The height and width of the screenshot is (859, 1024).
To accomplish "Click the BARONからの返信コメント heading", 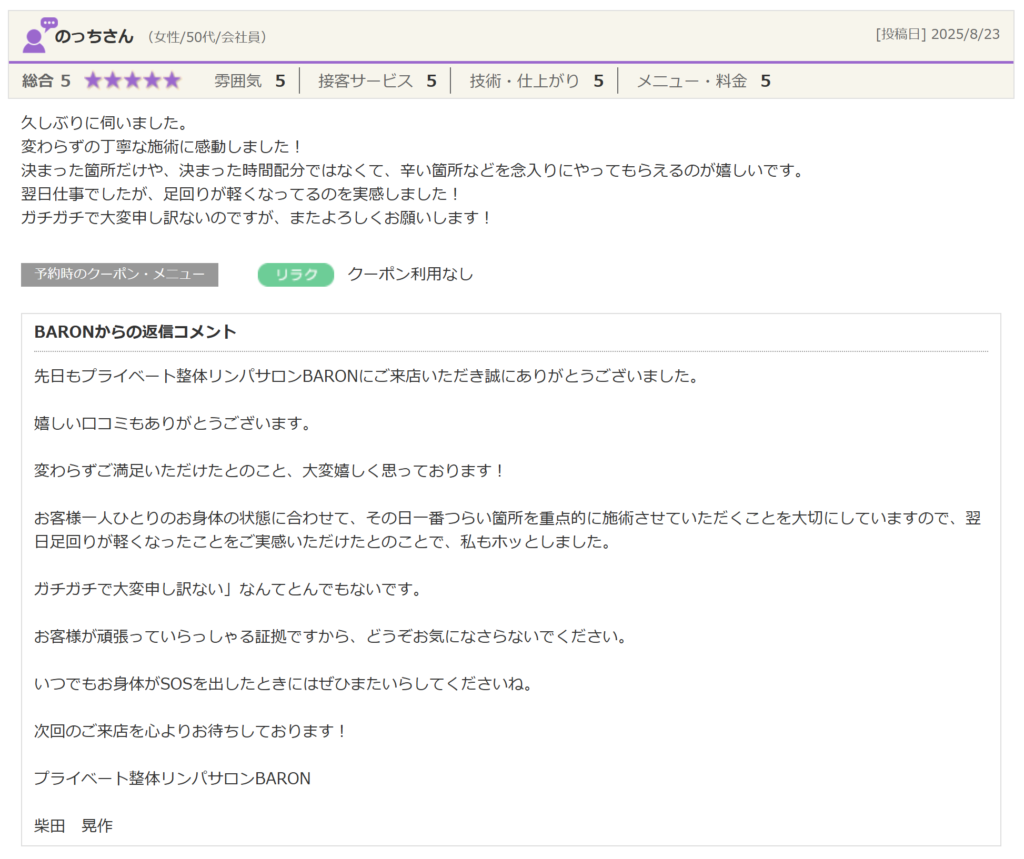I will point(135,332).
